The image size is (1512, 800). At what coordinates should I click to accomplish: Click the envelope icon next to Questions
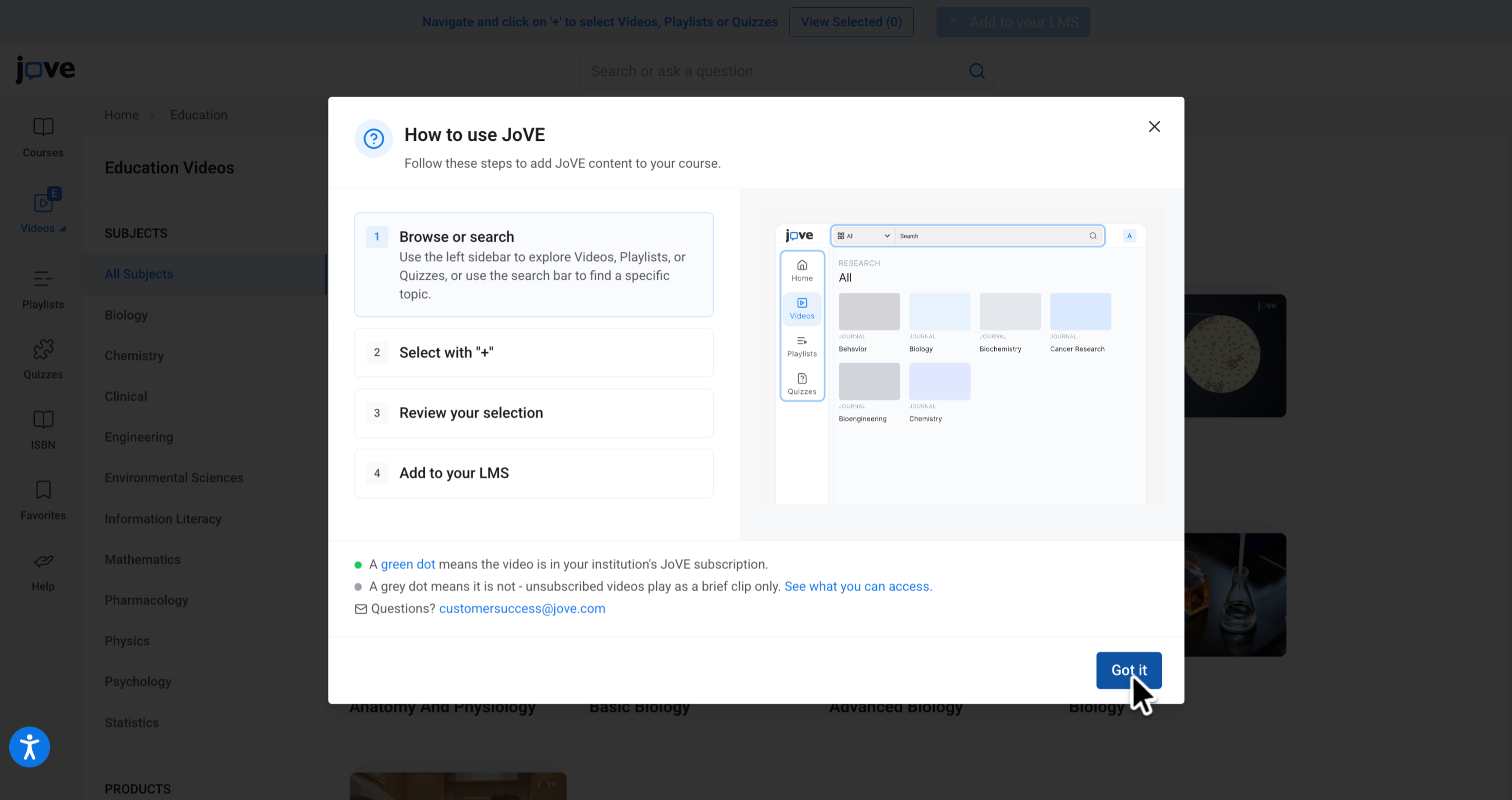point(361,609)
